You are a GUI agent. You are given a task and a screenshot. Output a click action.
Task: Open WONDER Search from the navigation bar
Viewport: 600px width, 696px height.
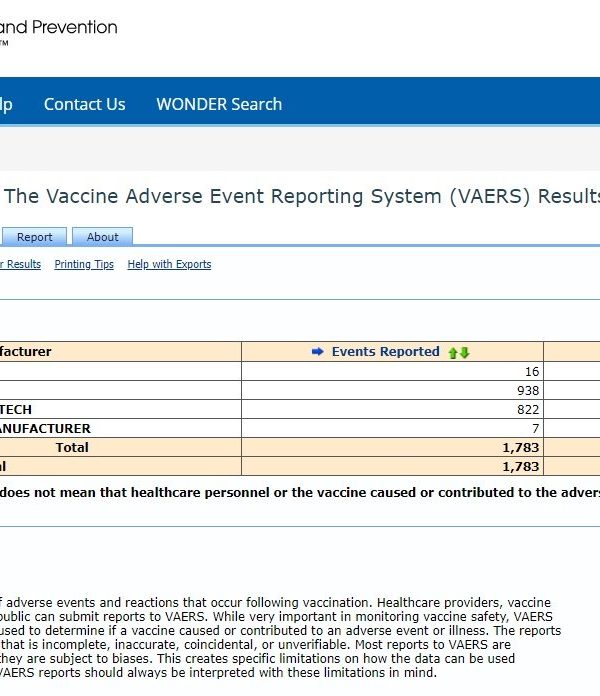219,104
